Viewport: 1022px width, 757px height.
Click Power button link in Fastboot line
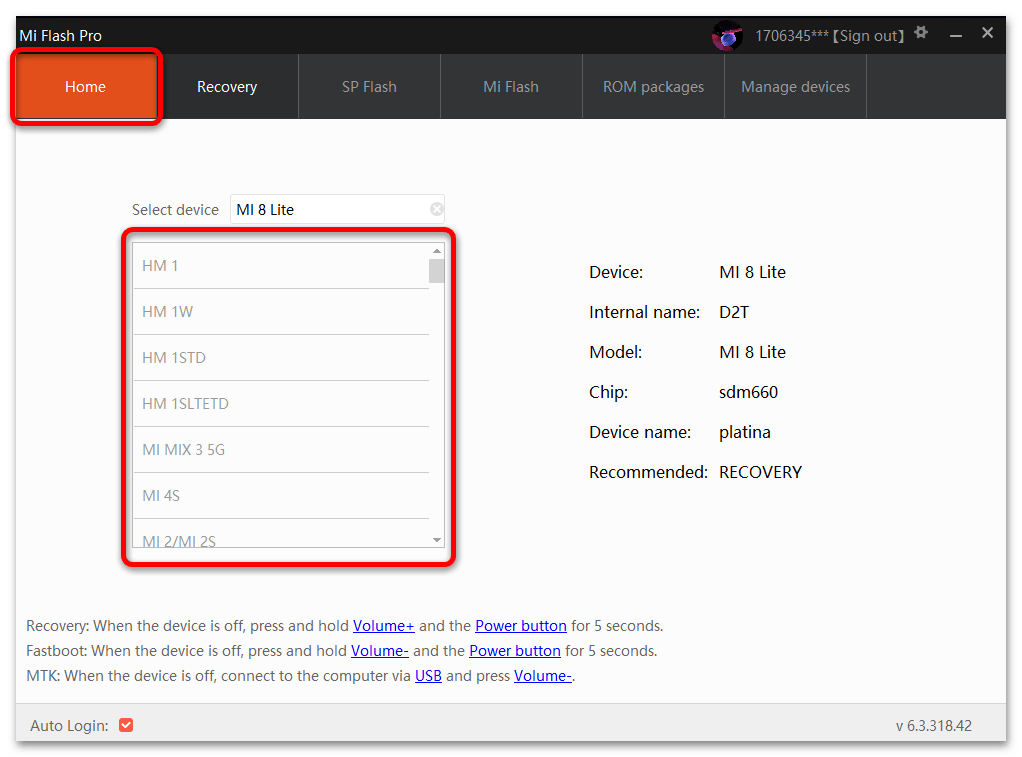point(515,651)
